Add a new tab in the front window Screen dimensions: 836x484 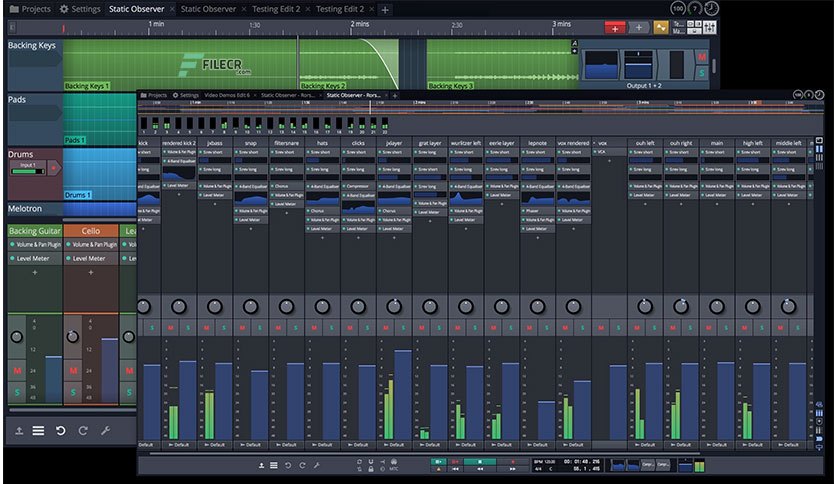tap(395, 95)
